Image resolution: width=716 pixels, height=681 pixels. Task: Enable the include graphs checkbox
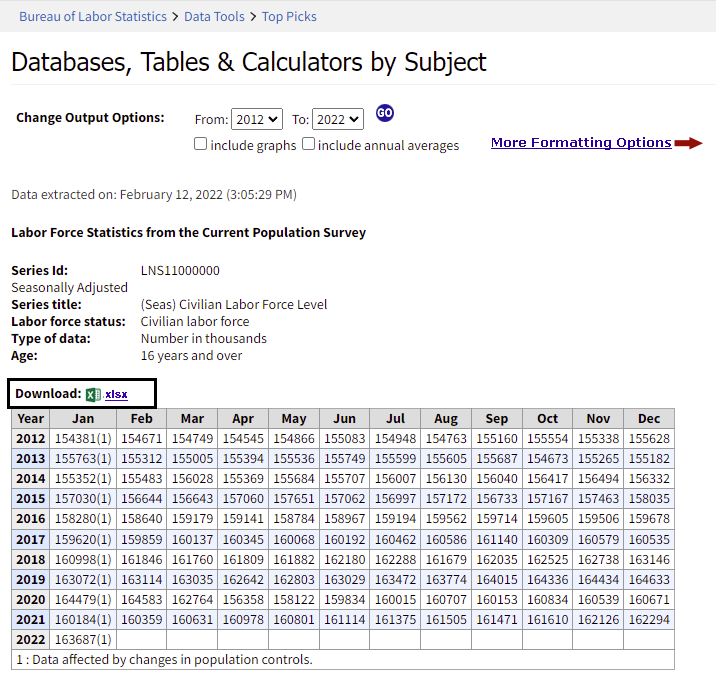tap(200, 144)
